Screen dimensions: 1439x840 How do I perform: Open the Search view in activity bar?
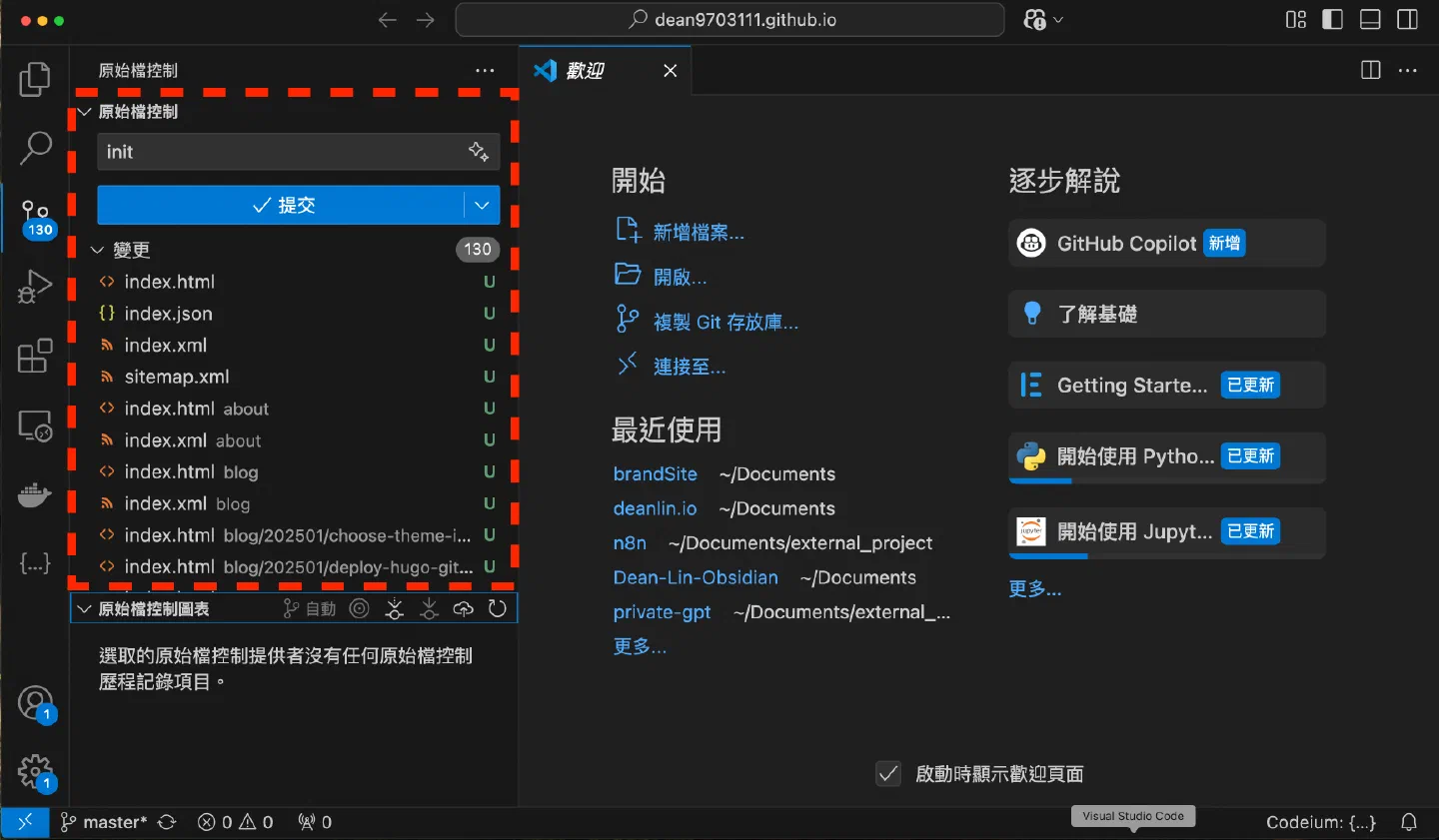click(x=35, y=148)
